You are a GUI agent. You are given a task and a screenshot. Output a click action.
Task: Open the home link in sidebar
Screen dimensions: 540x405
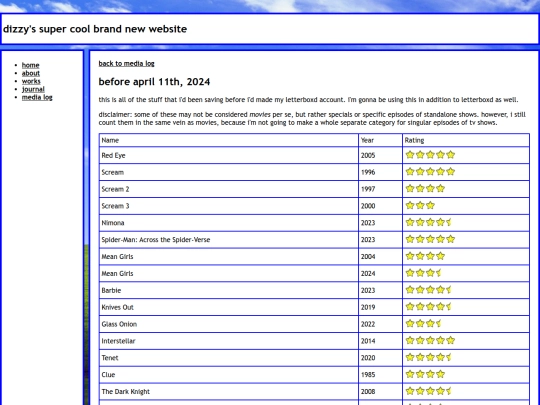coord(30,65)
